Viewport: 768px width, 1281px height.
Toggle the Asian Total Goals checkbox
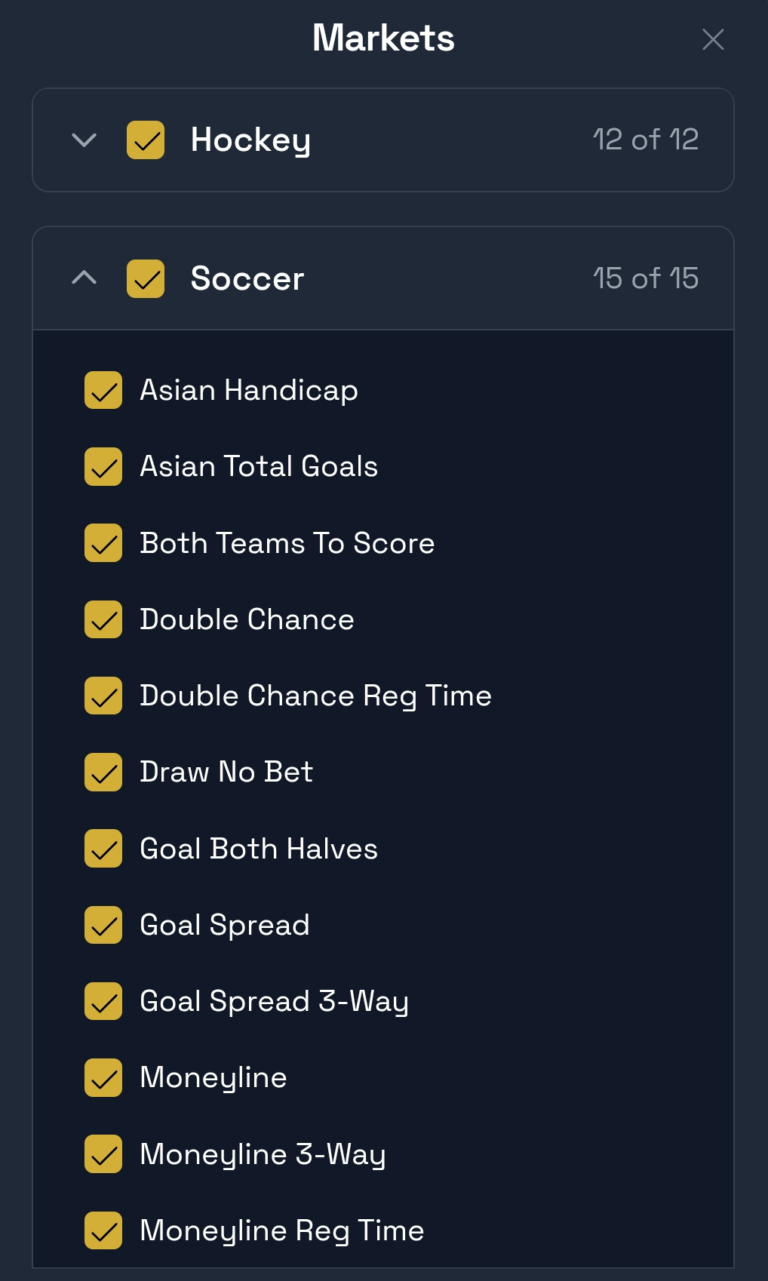point(103,466)
